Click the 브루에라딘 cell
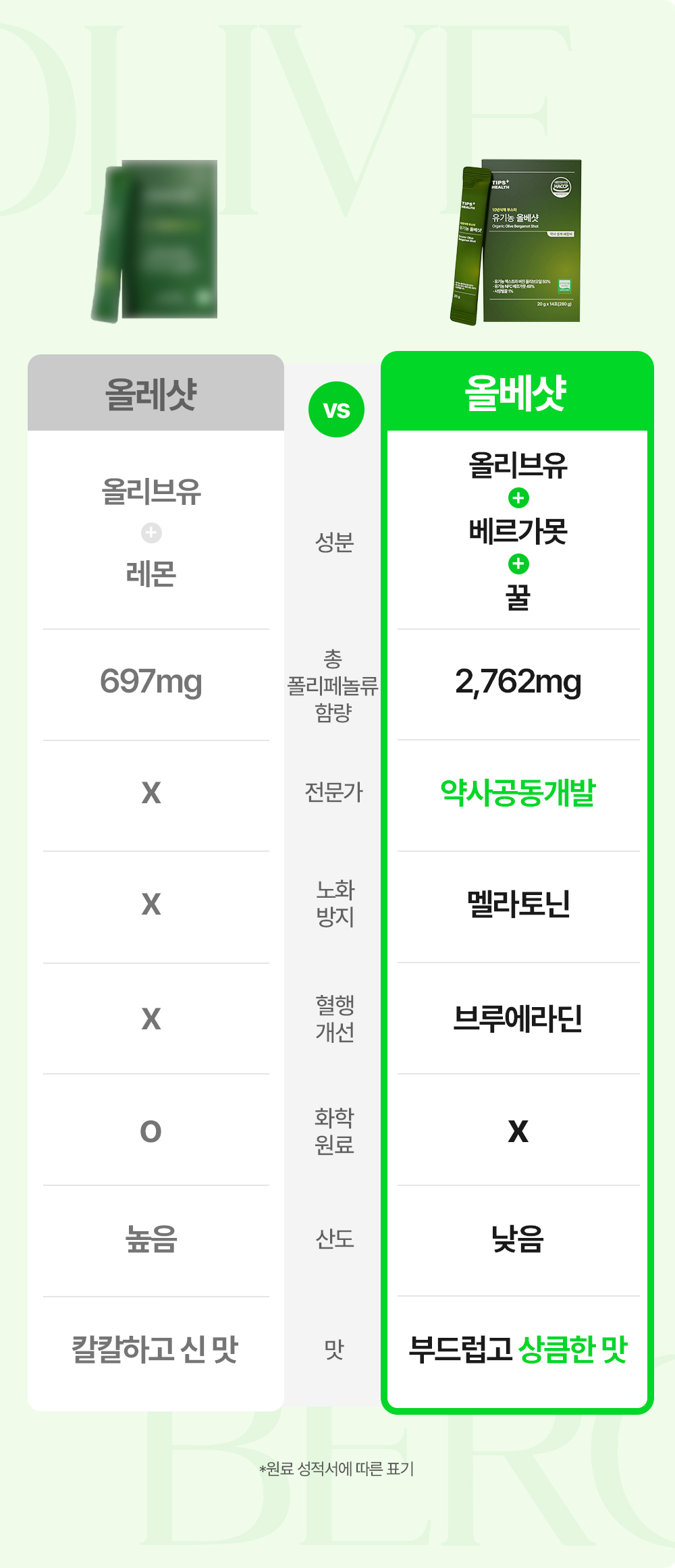Image resolution: width=675 pixels, height=1568 pixels. point(518,1019)
